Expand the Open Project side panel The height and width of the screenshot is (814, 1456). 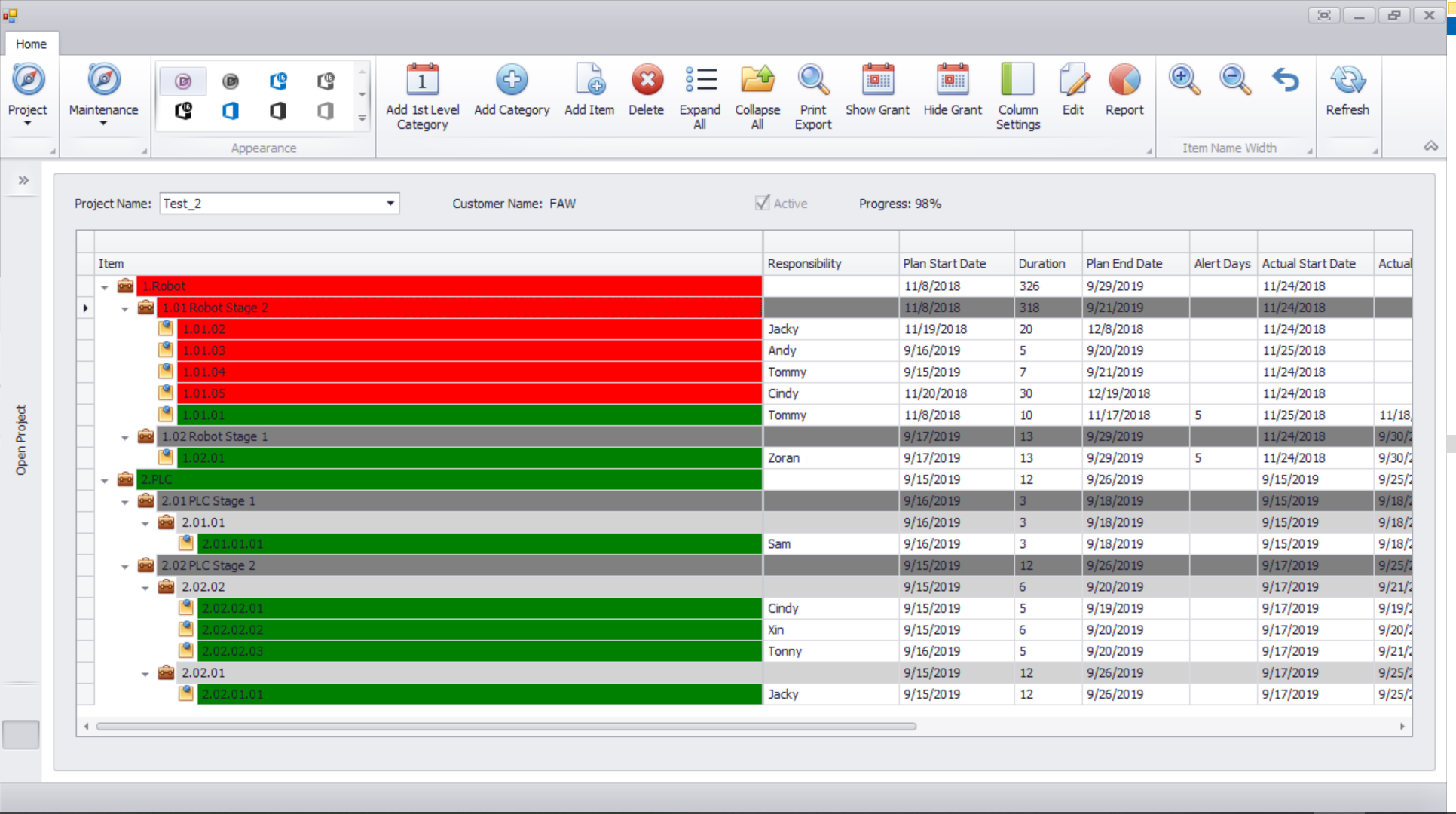(x=23, y=180)
